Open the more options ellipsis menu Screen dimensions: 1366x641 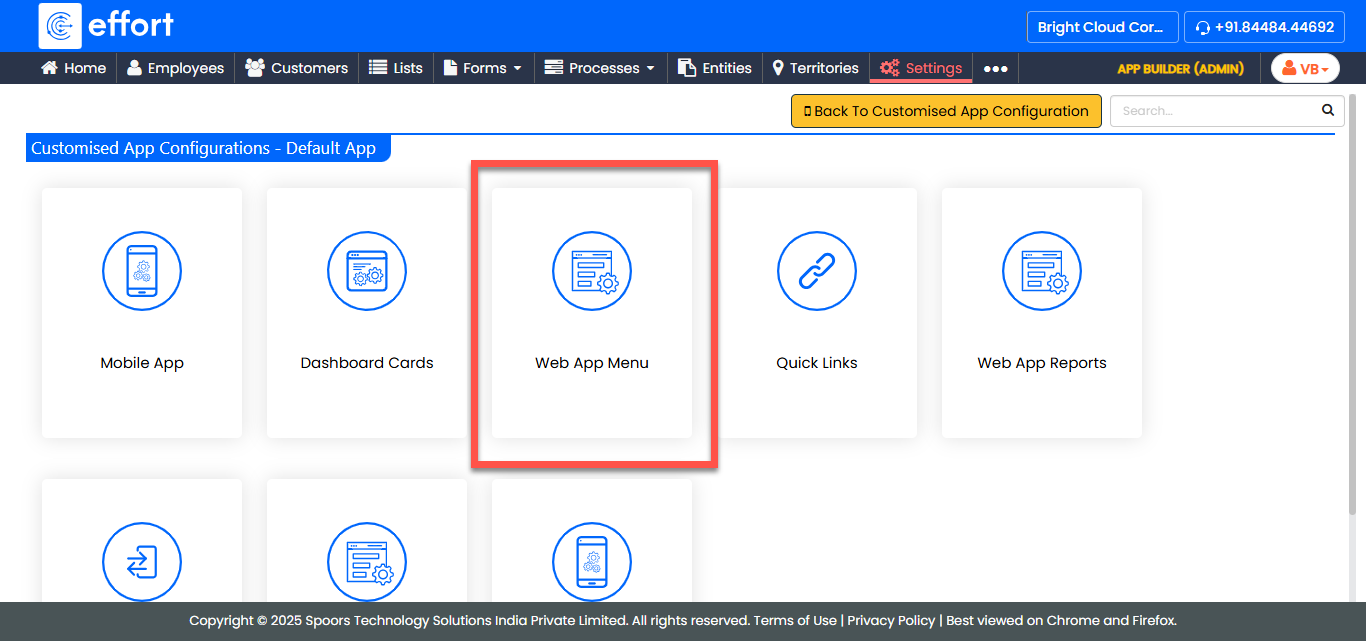tap(995, 68)
